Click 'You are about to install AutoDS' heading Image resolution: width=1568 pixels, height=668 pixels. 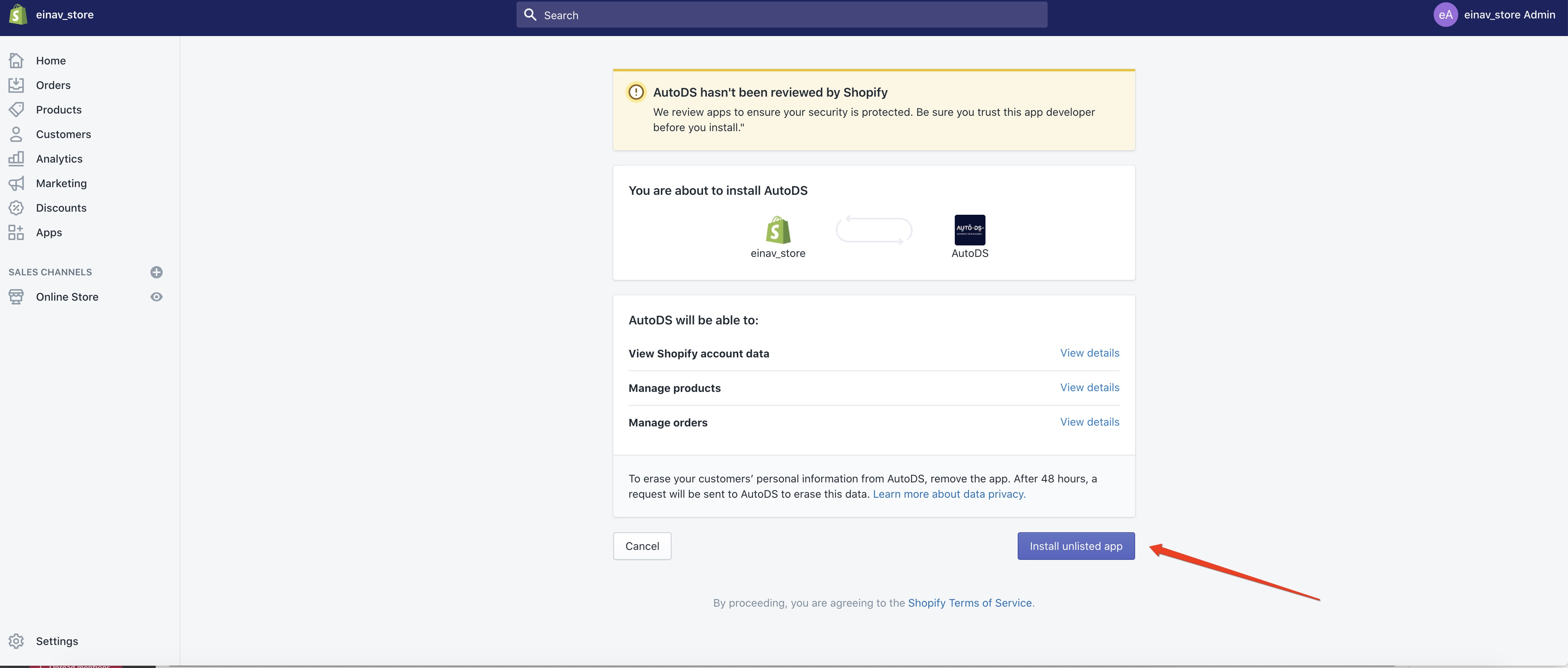pos(718,191)
